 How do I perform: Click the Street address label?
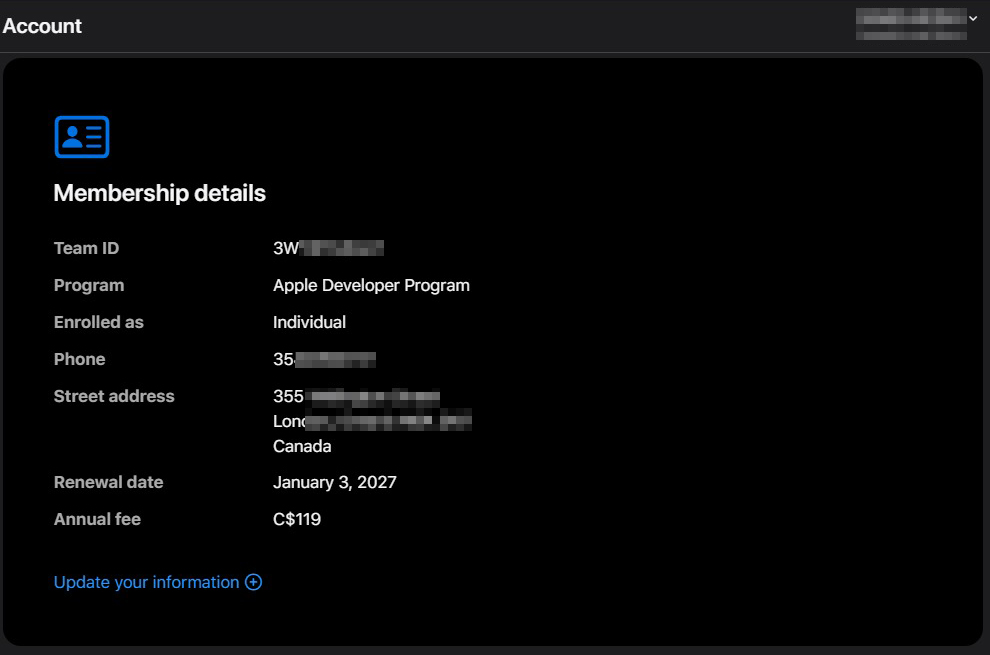[114, 396]
